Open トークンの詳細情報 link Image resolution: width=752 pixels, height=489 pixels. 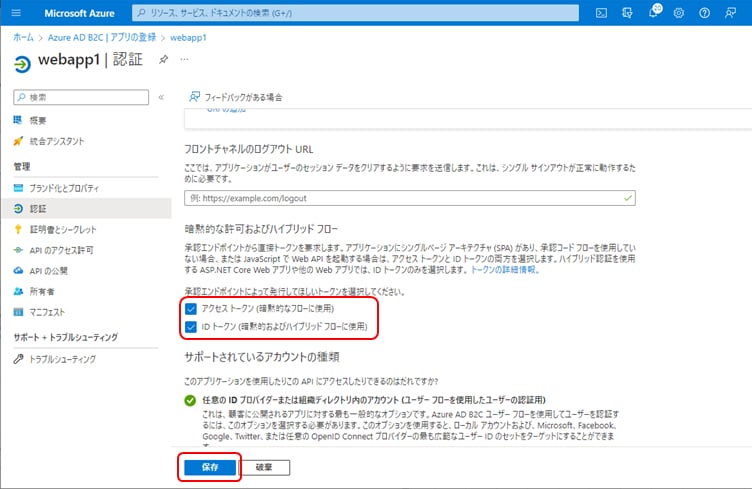[504, 269]
